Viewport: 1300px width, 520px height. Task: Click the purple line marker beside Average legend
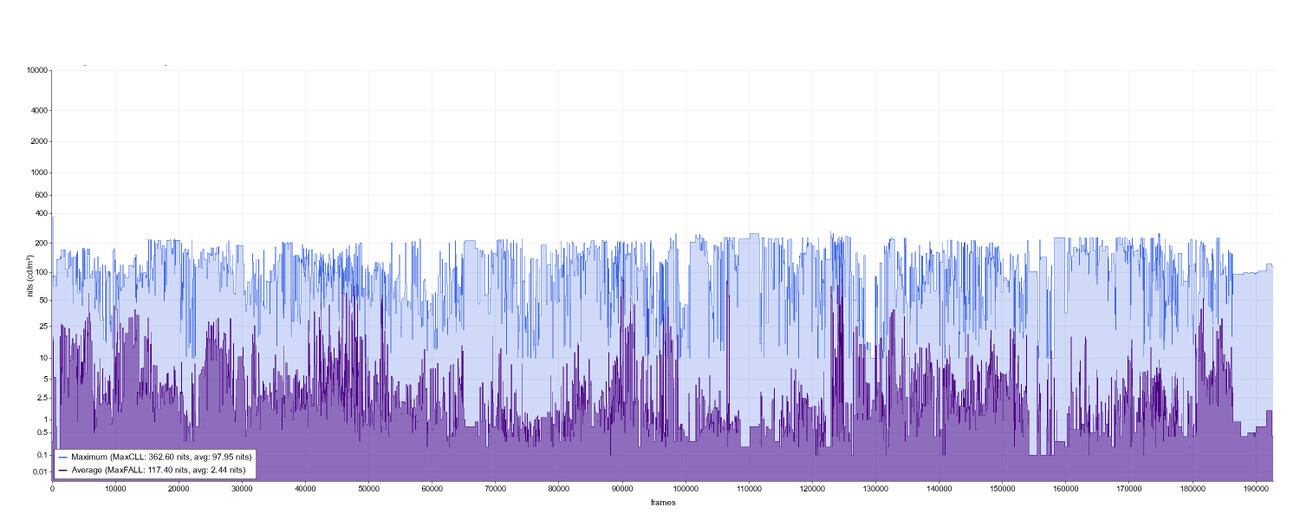coord(64,469)
